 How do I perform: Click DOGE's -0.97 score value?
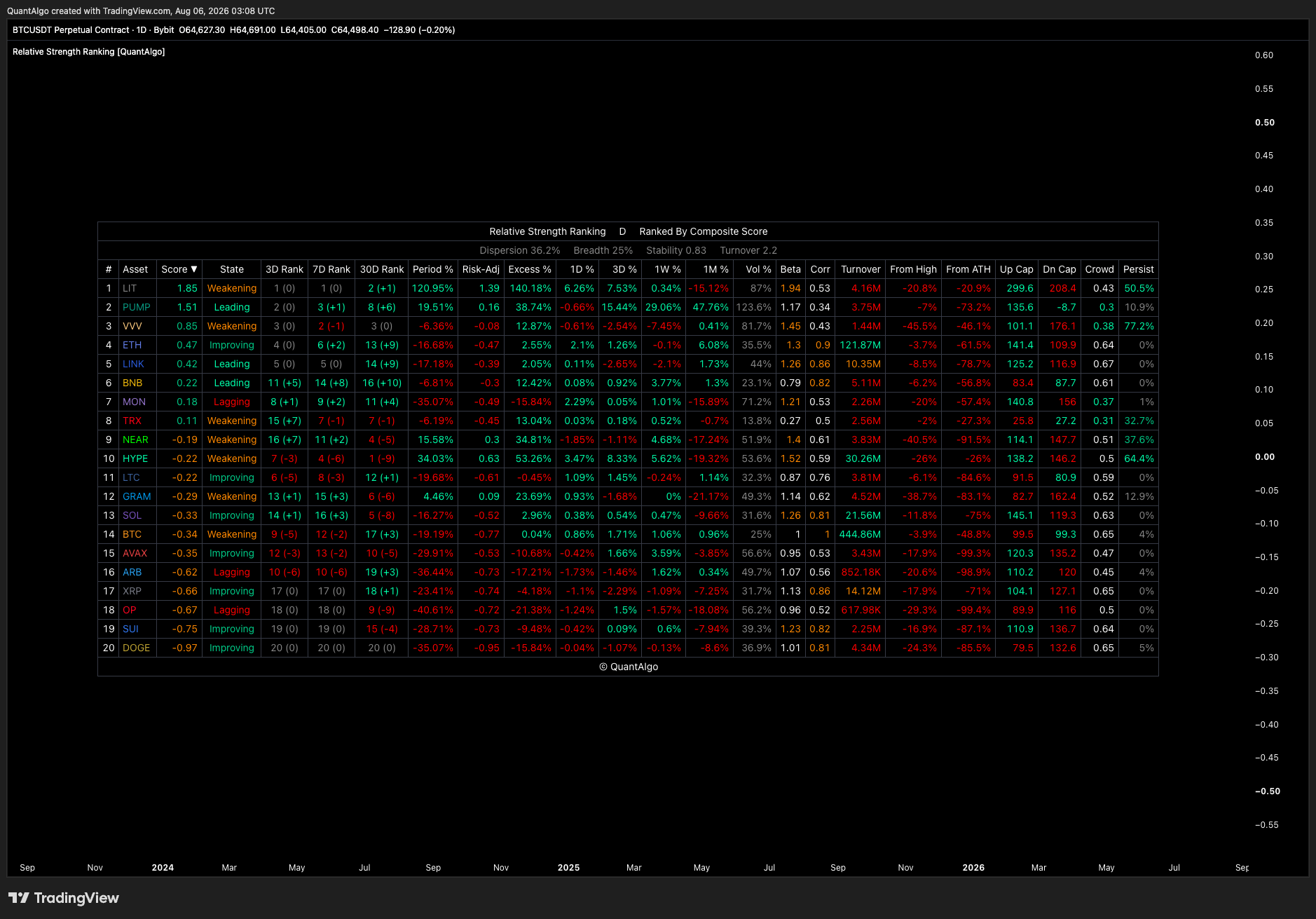[185, 648]
